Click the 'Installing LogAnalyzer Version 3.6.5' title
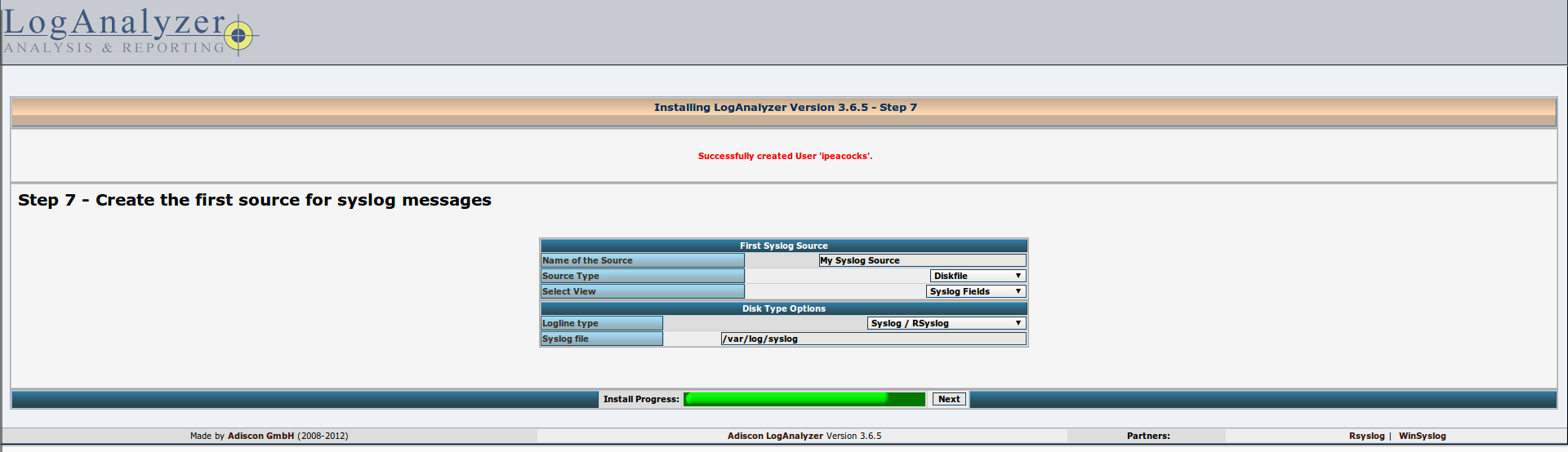The width and height of the screenshot is (1568, 452). coord(785,107)
